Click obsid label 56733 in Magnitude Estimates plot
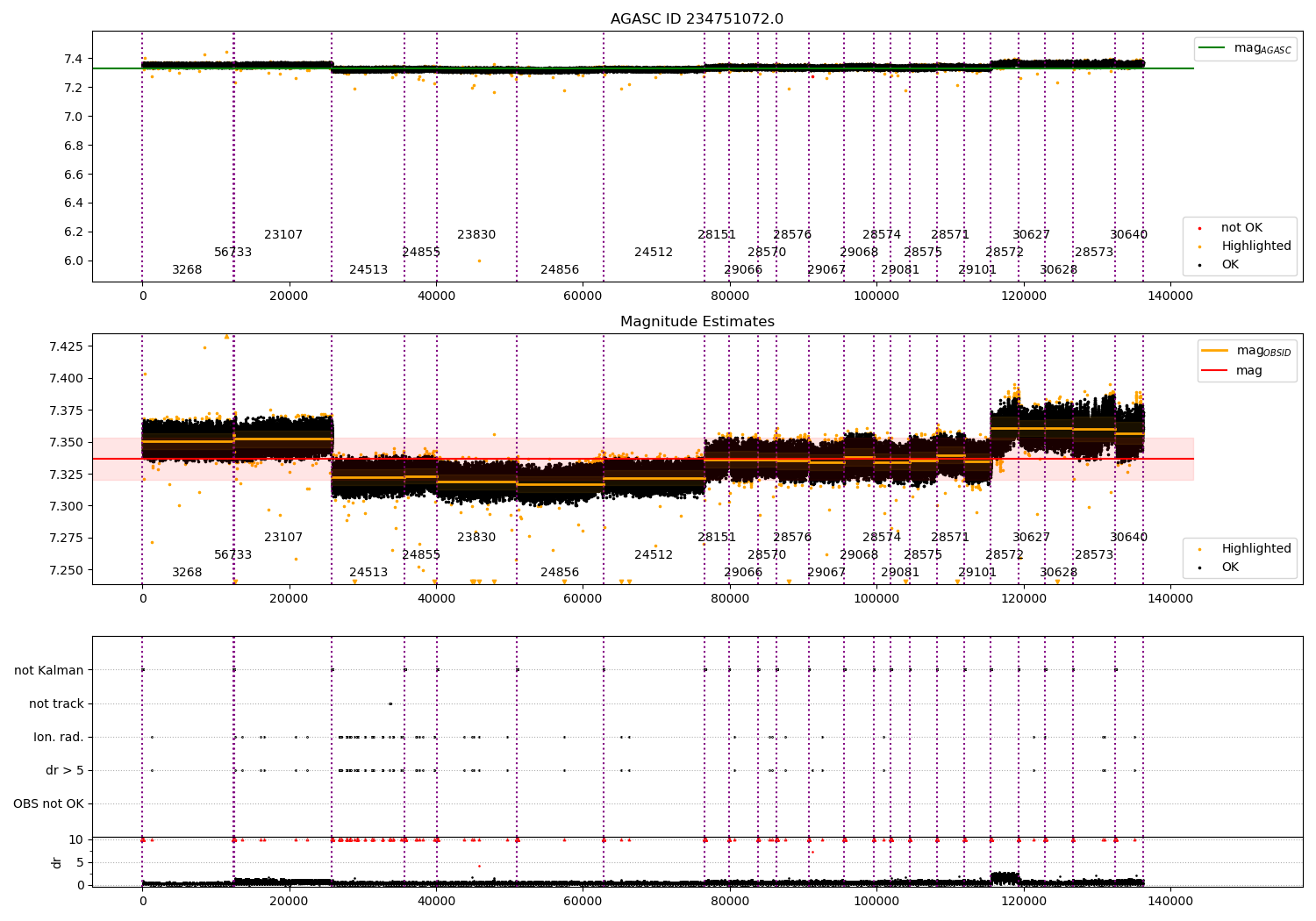Screen dimensions: 1316x921 [x=233, y=555]
